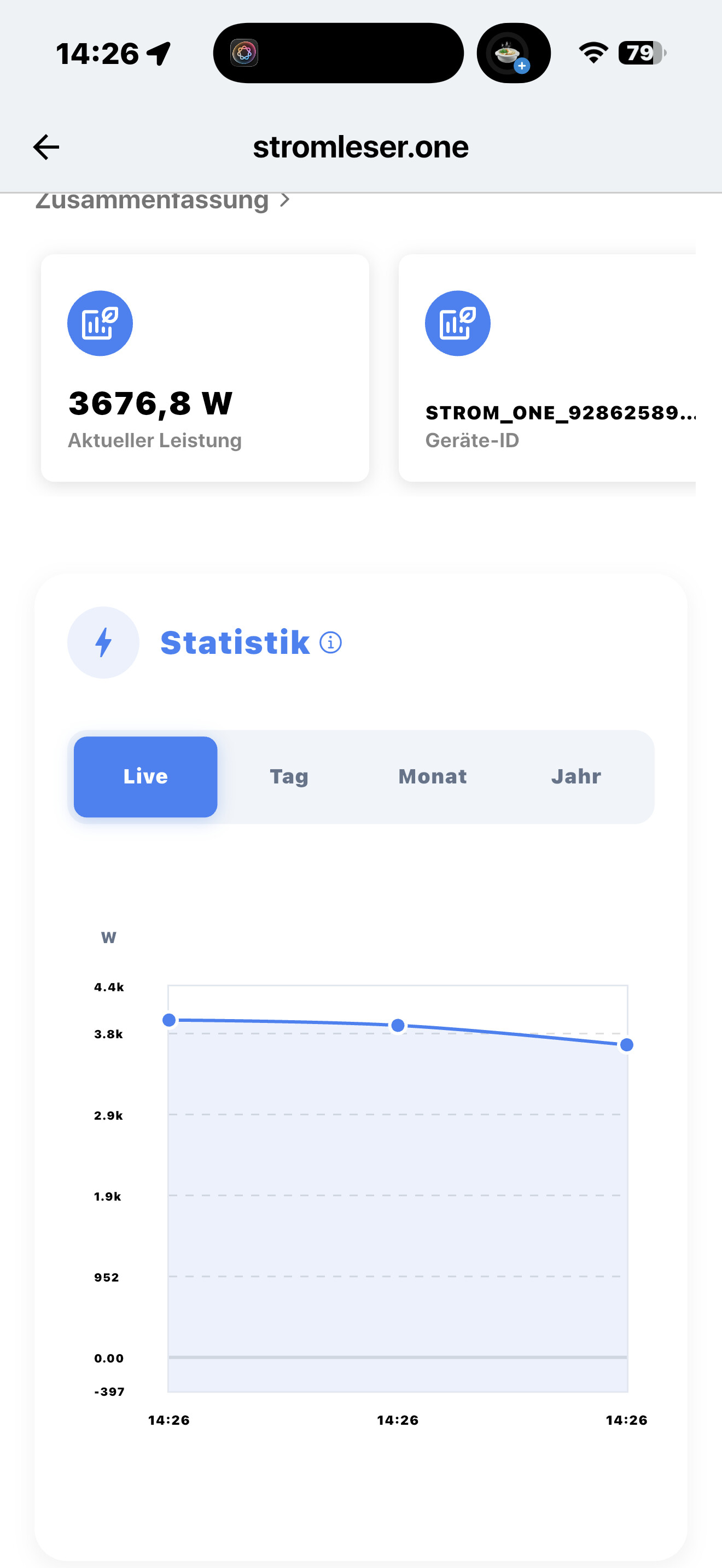Tap the Aktueller Leistung meter icon

[100, 323]
